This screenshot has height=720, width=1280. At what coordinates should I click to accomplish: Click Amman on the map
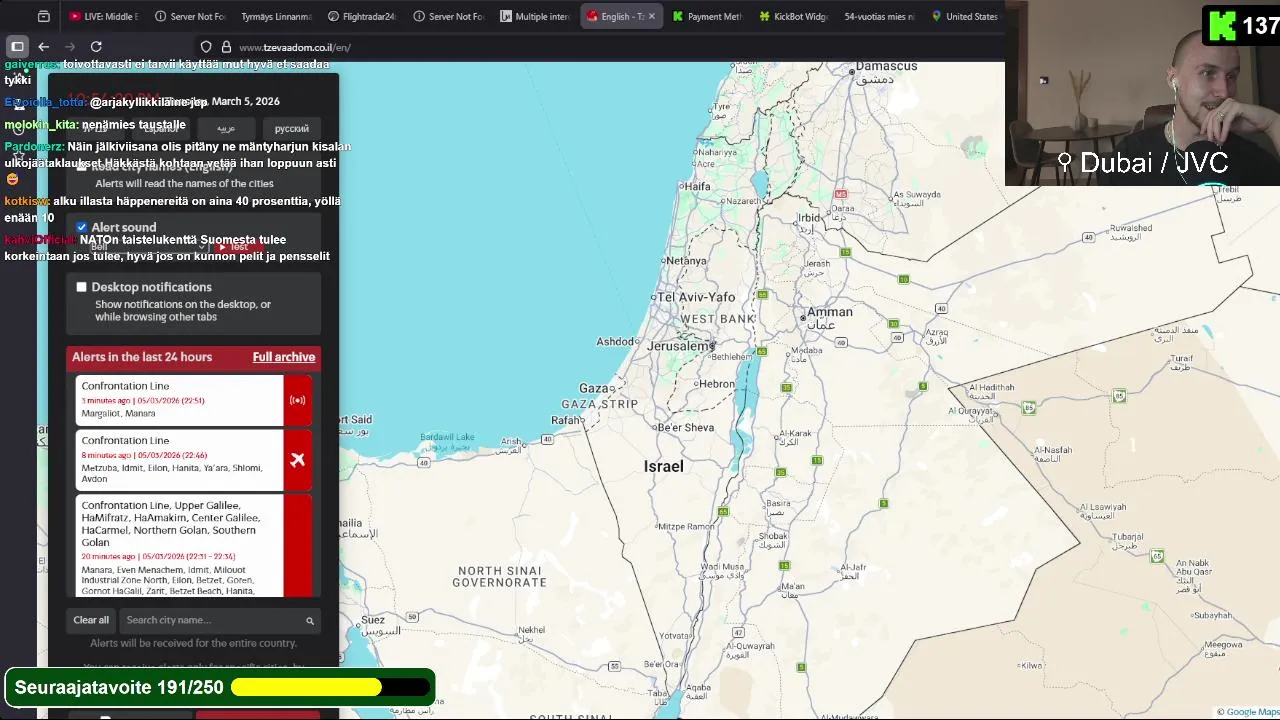[x=829, y=312]
